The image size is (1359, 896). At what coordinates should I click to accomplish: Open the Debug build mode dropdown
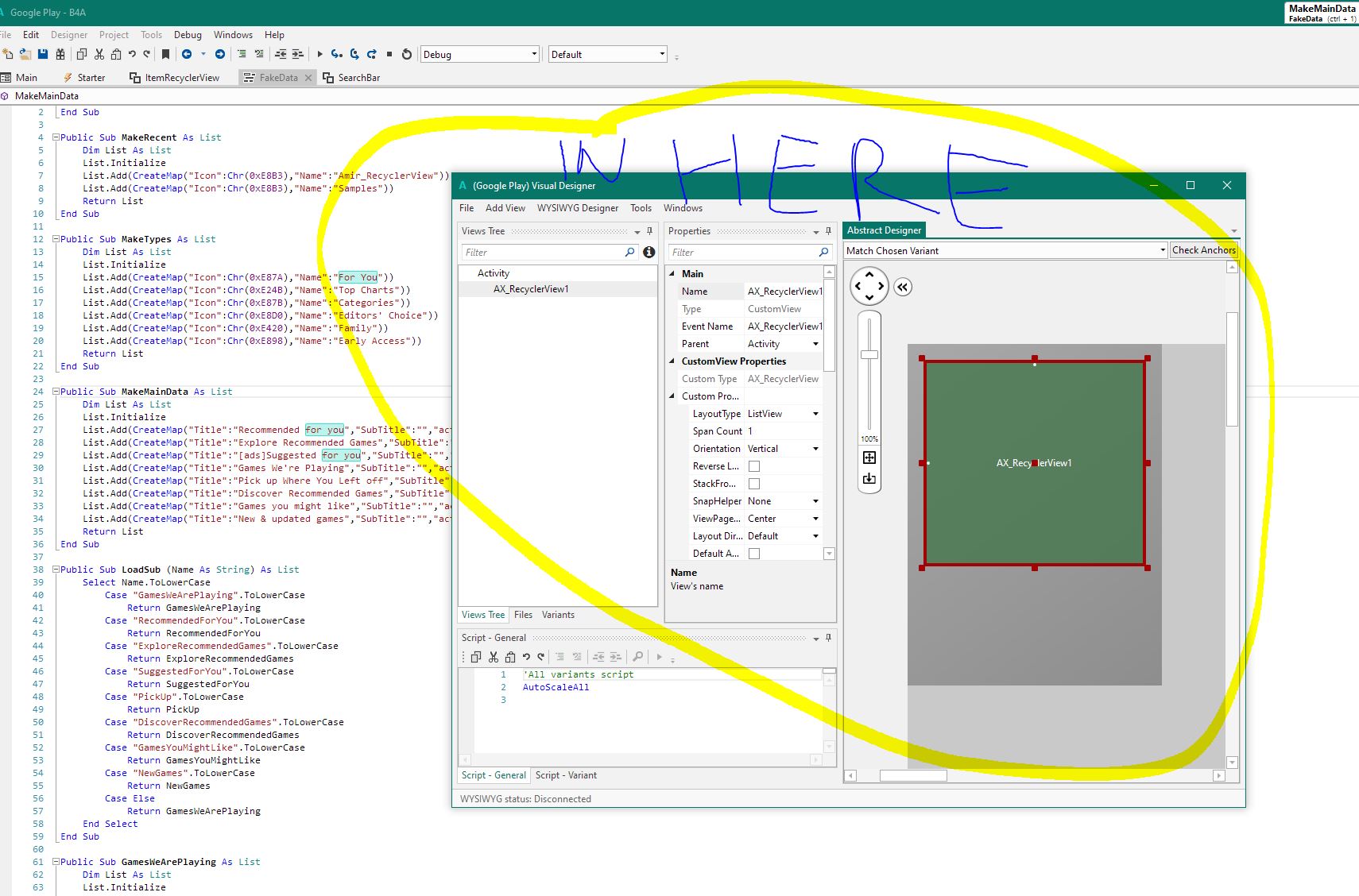coord(480,54)
